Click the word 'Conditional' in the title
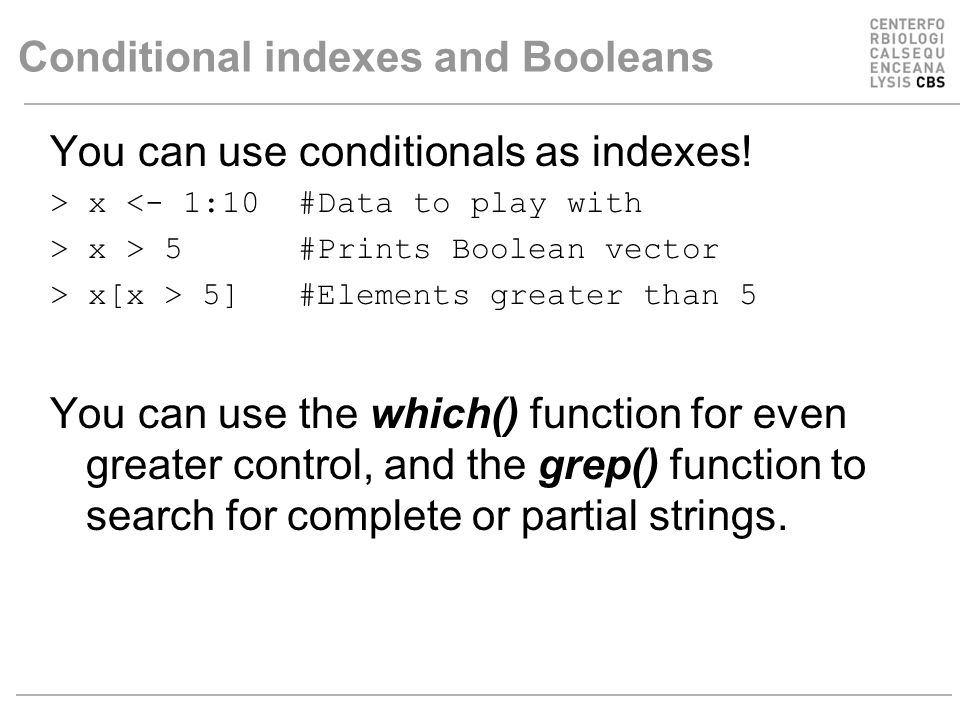This screenshot has width=960, height=720. (x=135, y=57)
